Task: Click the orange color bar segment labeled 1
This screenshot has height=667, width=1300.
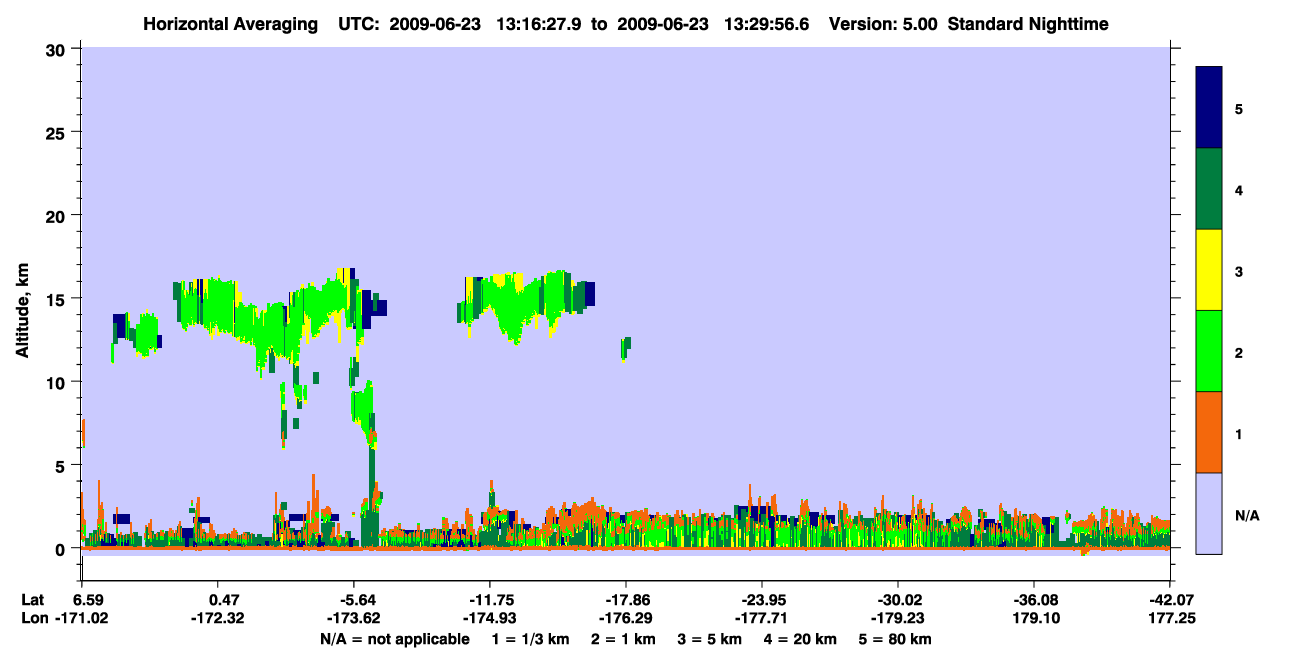Action: coord(1209,432)
